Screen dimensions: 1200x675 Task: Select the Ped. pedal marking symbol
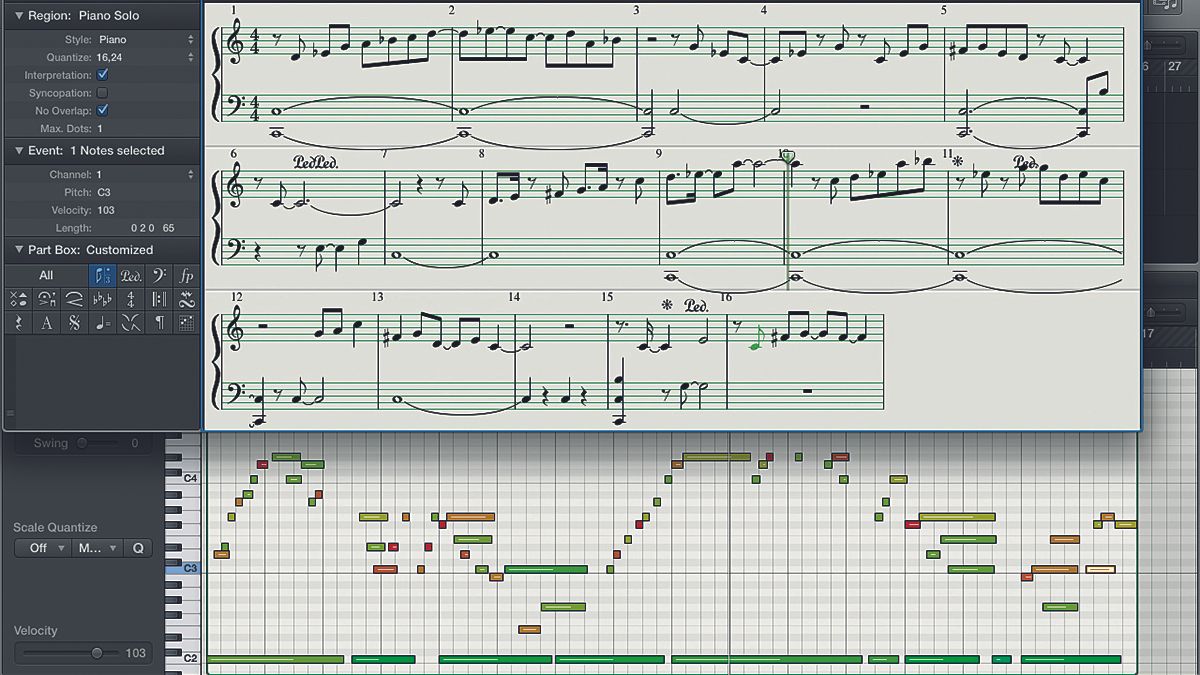coord(131,275)
